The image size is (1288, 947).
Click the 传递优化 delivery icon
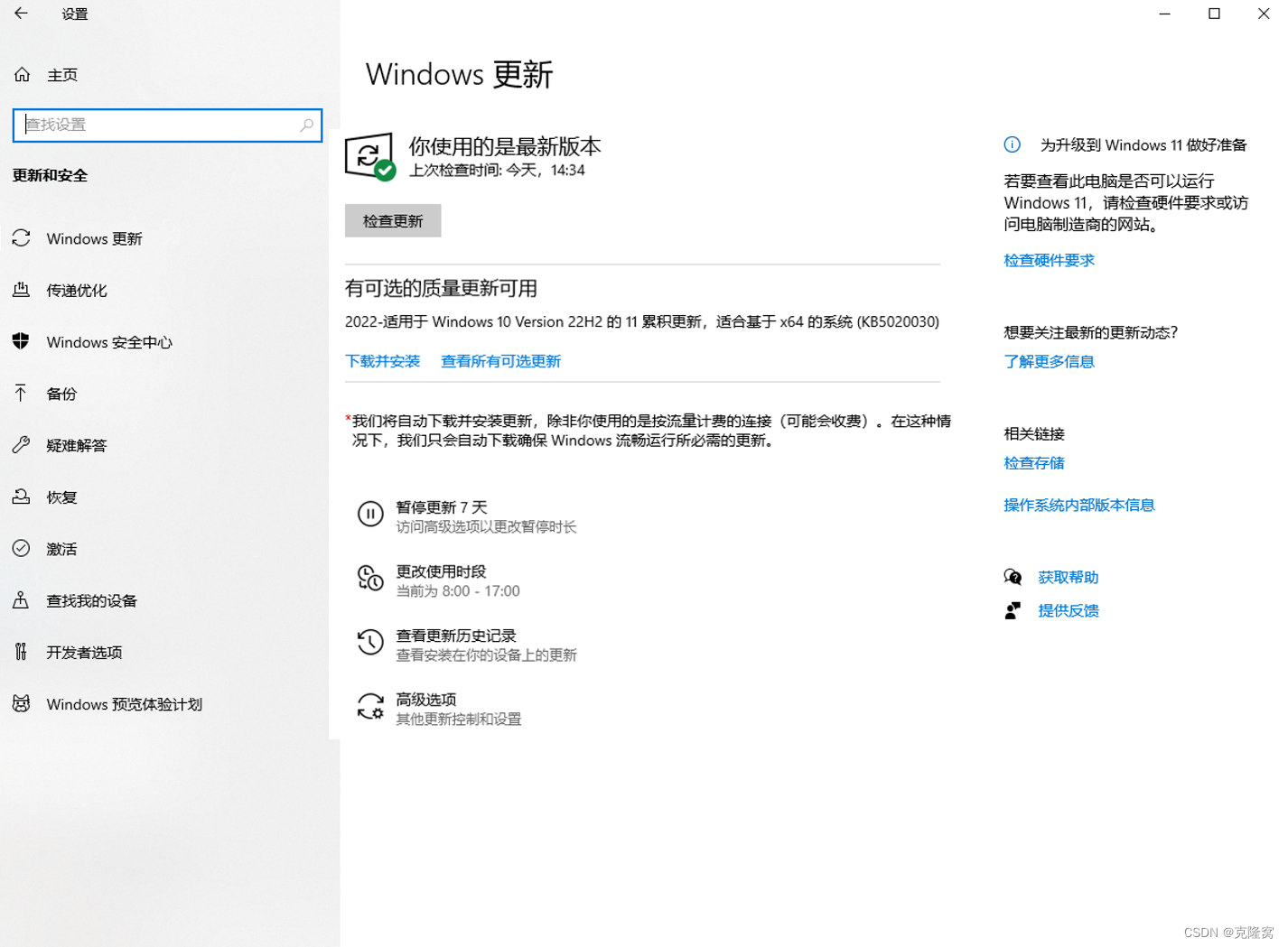(x=22, y=290)
